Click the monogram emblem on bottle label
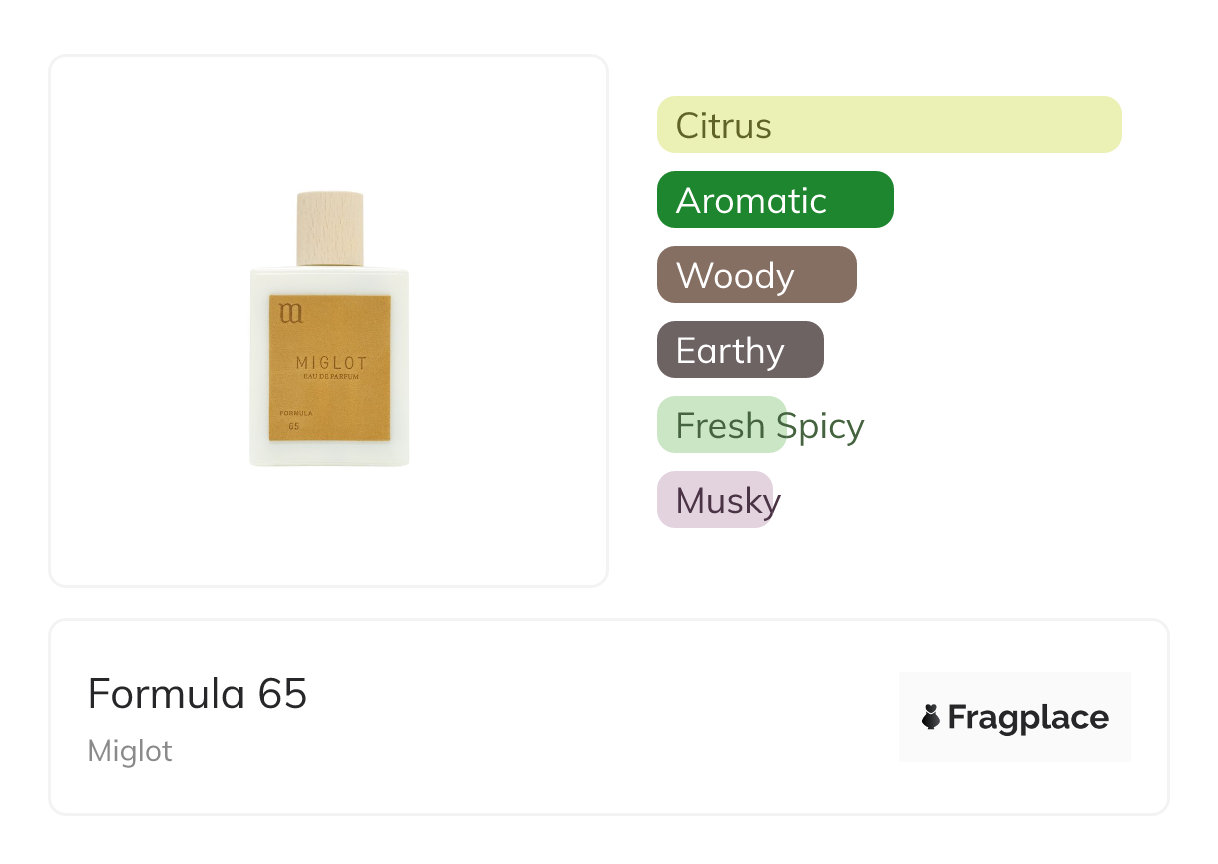1218x864 pixels. [x=290, y=314]
